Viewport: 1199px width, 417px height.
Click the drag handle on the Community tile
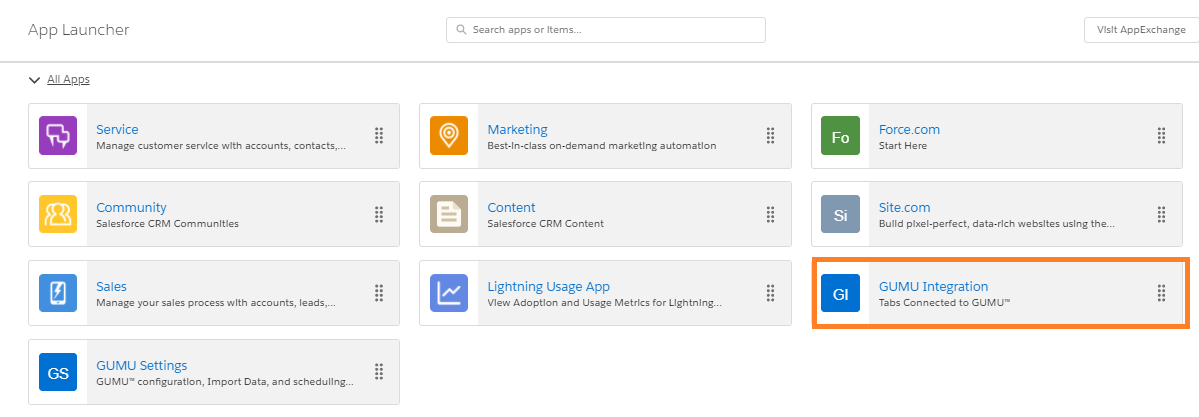379,214
